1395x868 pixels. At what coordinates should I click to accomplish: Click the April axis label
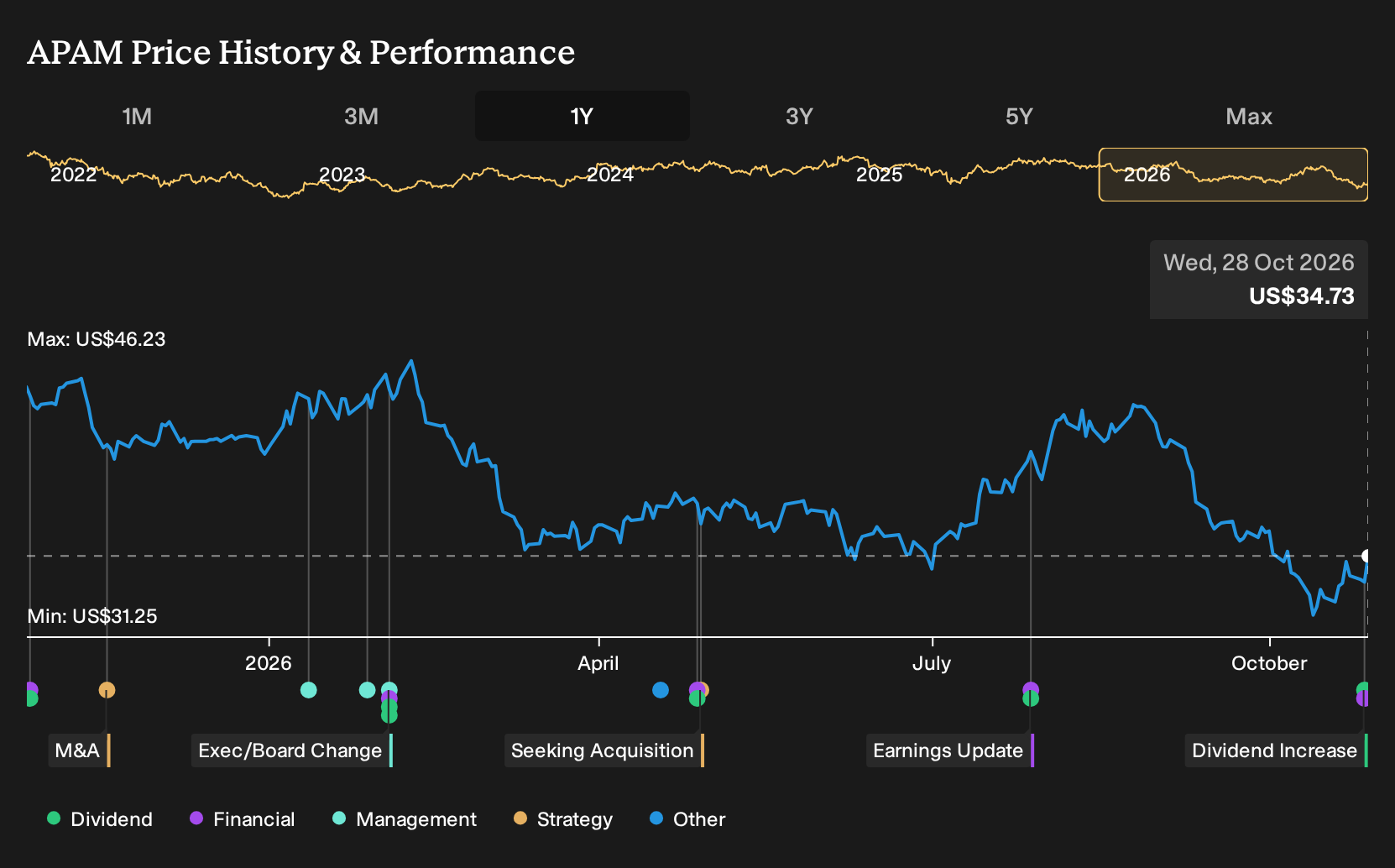click(598, 663)
